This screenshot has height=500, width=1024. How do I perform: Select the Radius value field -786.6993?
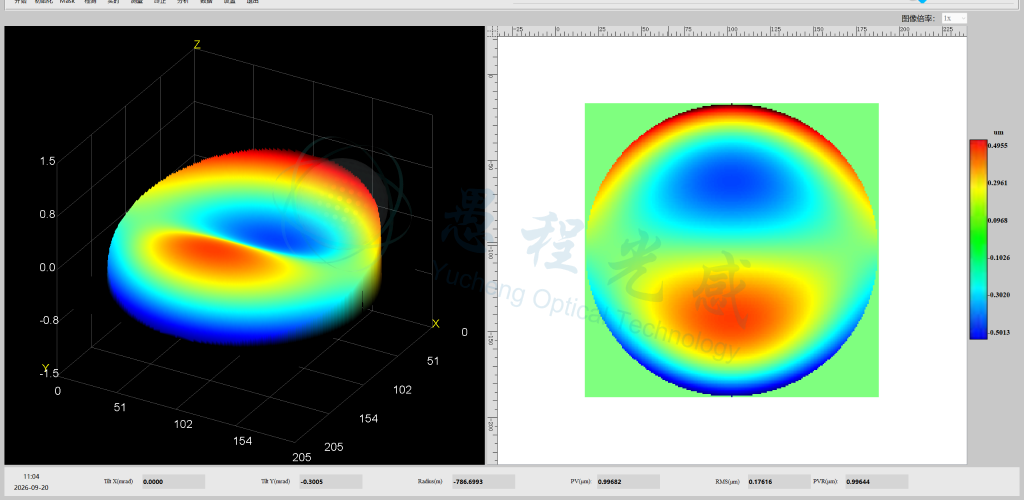click(483, 482)
